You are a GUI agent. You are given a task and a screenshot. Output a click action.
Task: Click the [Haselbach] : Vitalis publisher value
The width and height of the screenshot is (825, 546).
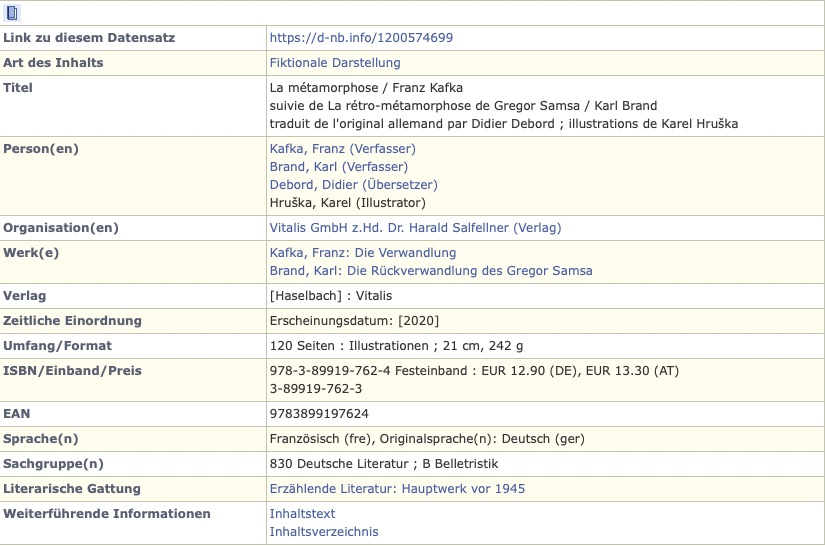331,296
